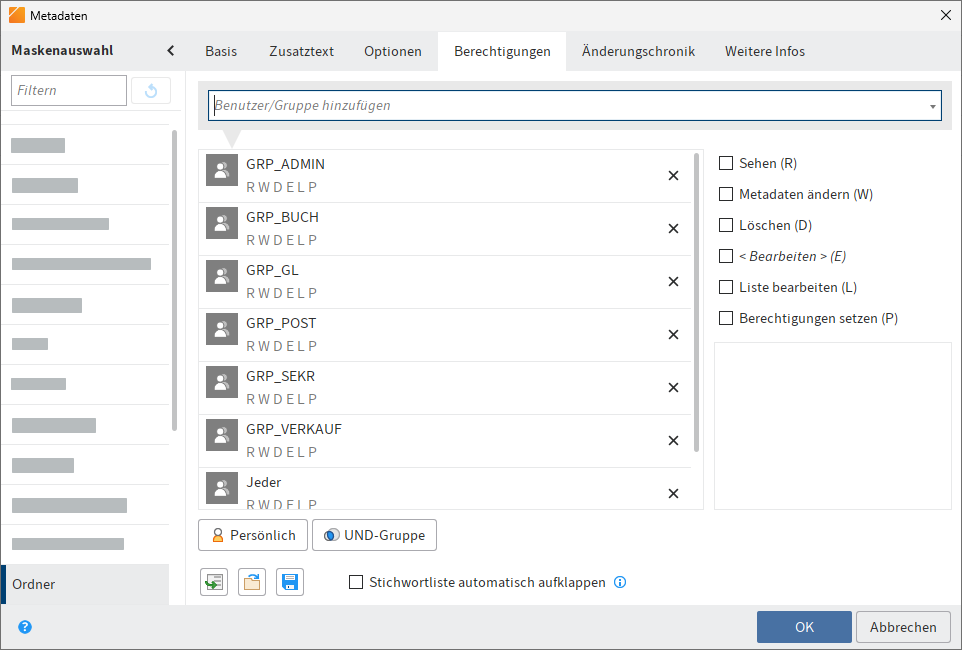This screenshot has height=650, width=962.
Task: Click inside the Filtern input field
Action: pos(68,90)
